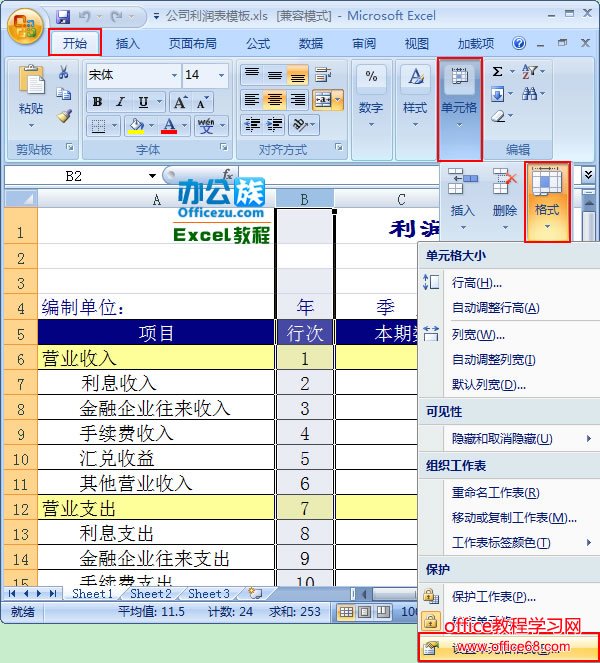Switch to the 页面布局 ribbon tab

click(x=193, y=43)
